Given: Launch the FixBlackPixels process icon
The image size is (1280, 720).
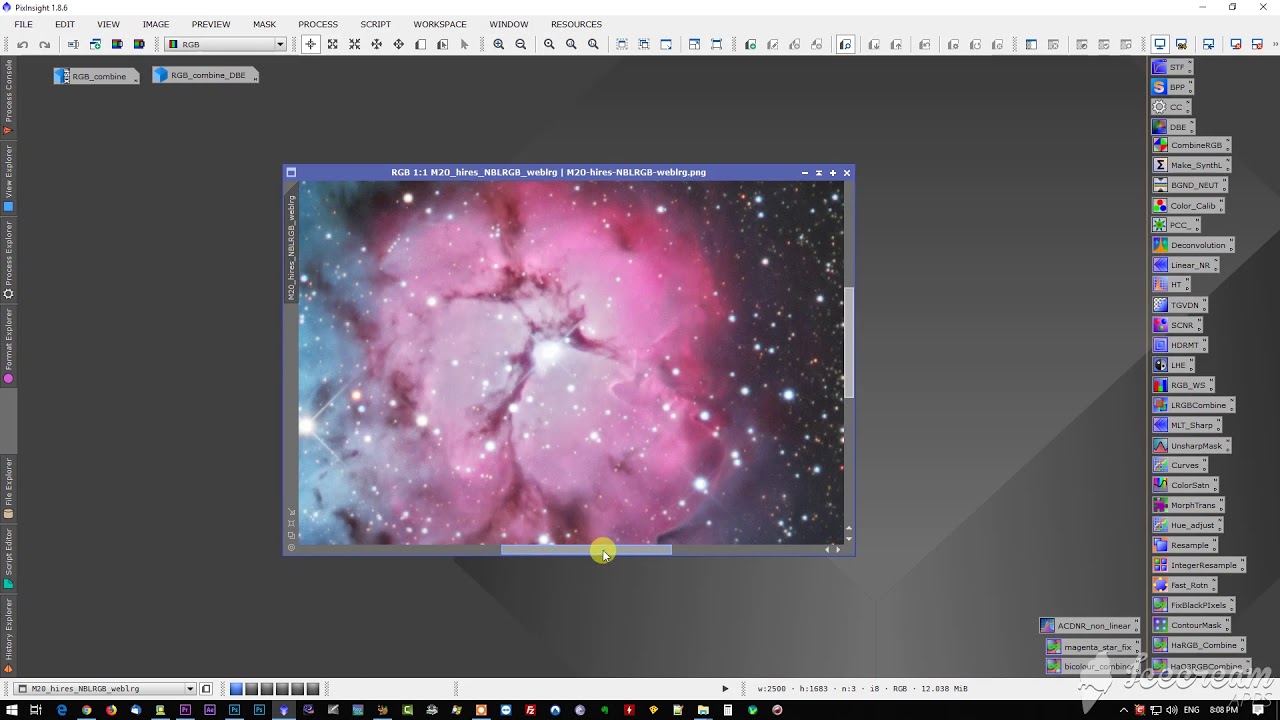Looking at the screenshot, I should pyautogui.click(x=1193, y=605).
